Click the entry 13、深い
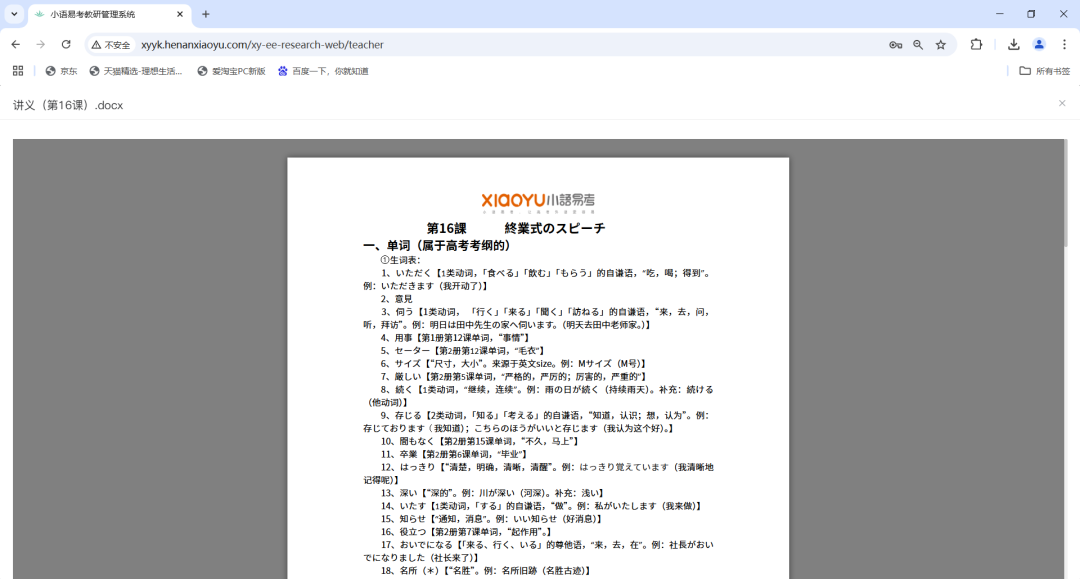This screenshot has width=1080, height=579. 493,493
